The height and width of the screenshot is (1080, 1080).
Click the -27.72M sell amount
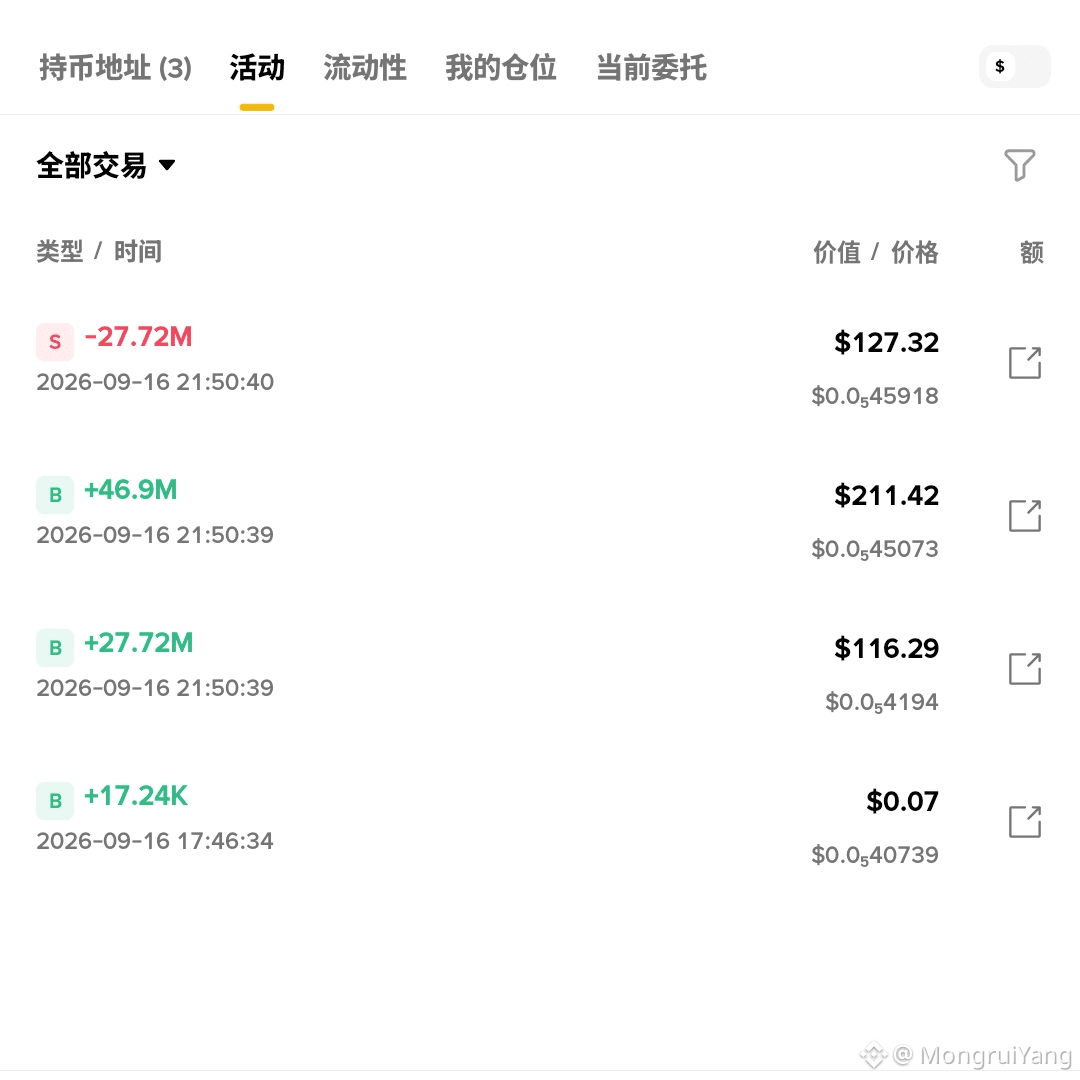tap(138, 337)
